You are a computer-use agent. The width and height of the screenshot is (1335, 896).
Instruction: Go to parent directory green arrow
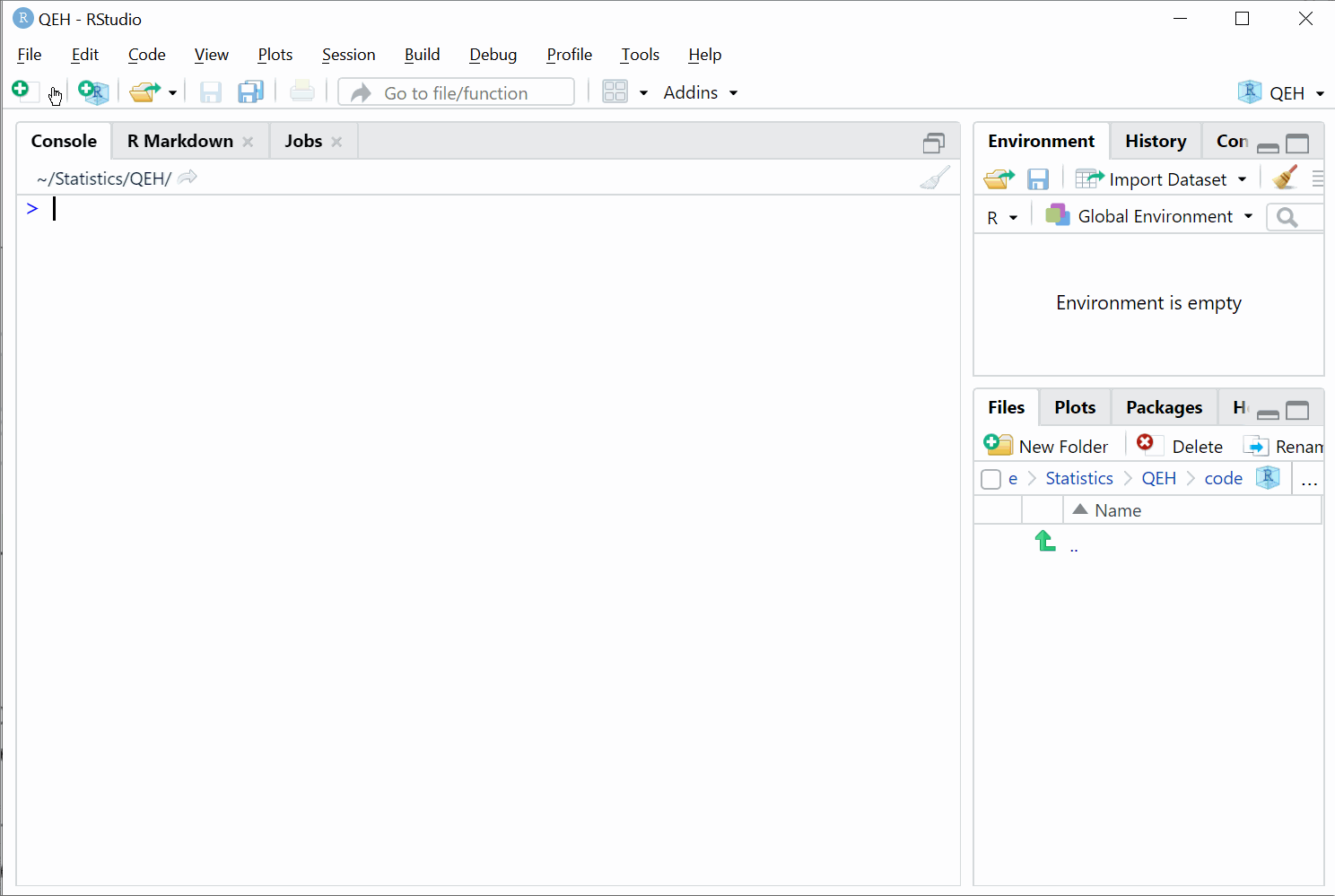[x=1045, y=541]
